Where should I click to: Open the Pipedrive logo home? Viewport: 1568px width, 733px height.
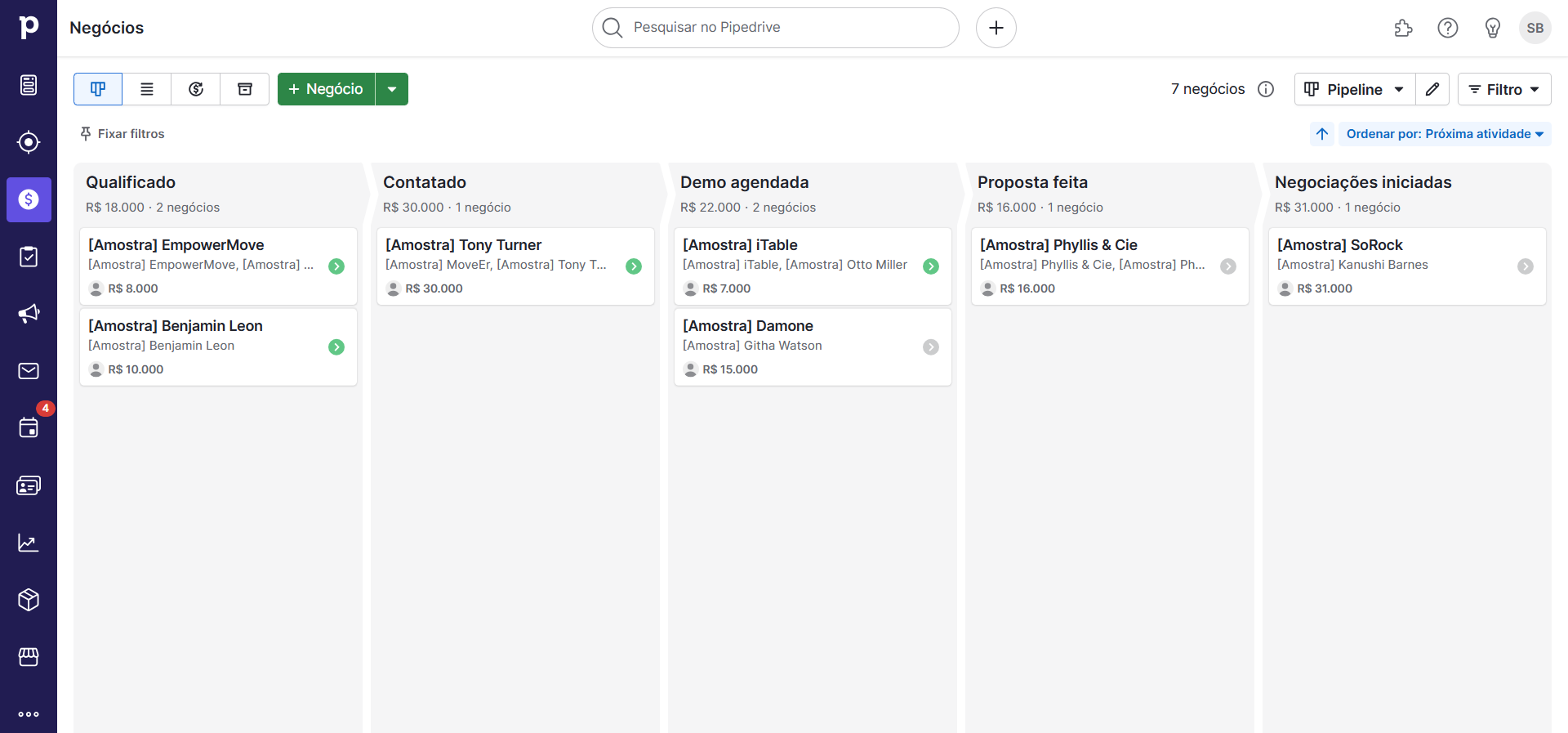(29, 28)
